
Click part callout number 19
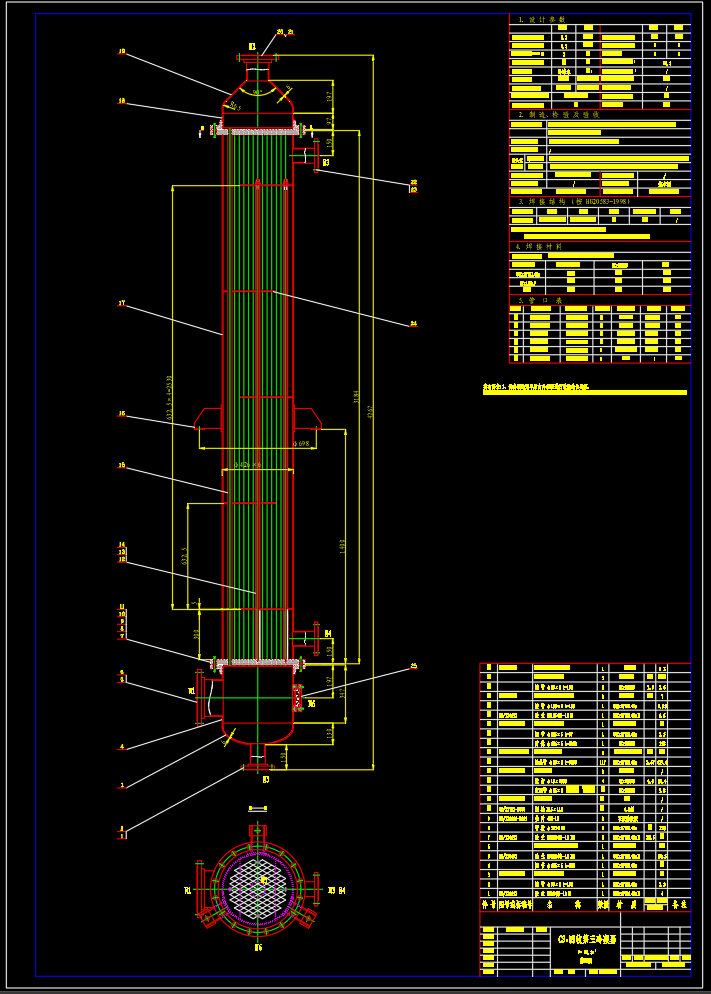pos(122,51)
